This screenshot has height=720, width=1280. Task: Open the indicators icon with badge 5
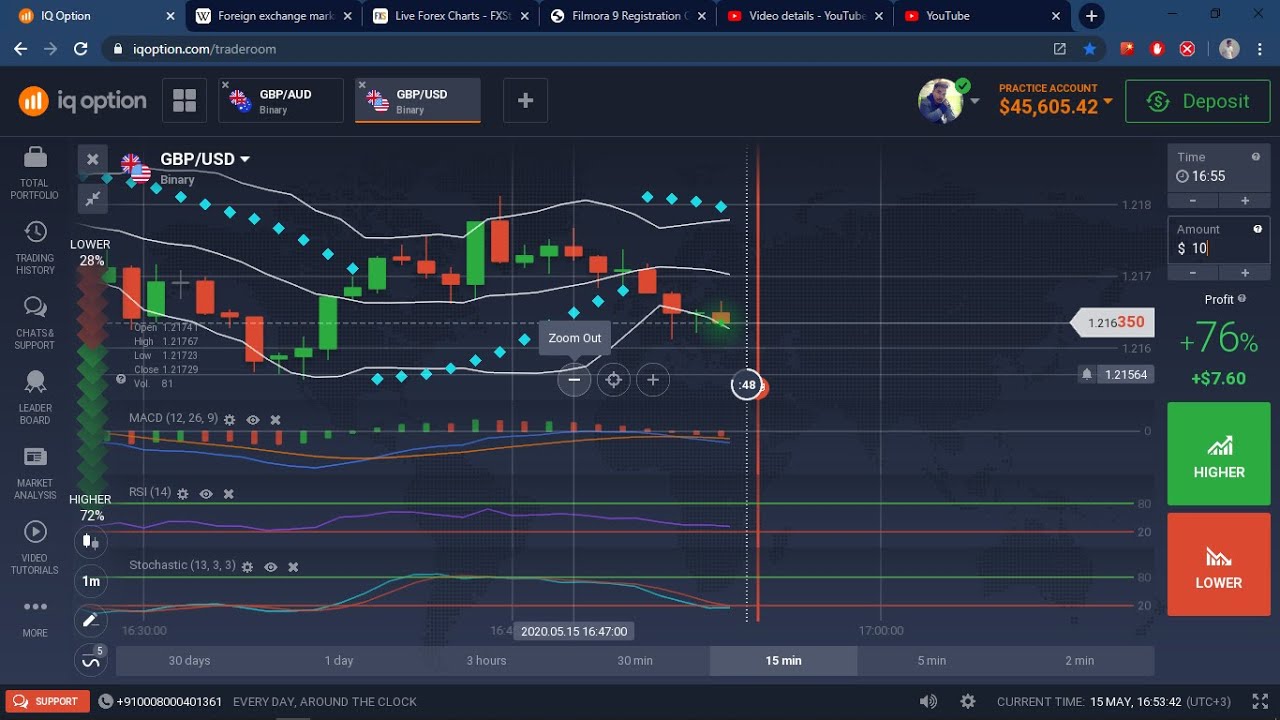[91, 660]
